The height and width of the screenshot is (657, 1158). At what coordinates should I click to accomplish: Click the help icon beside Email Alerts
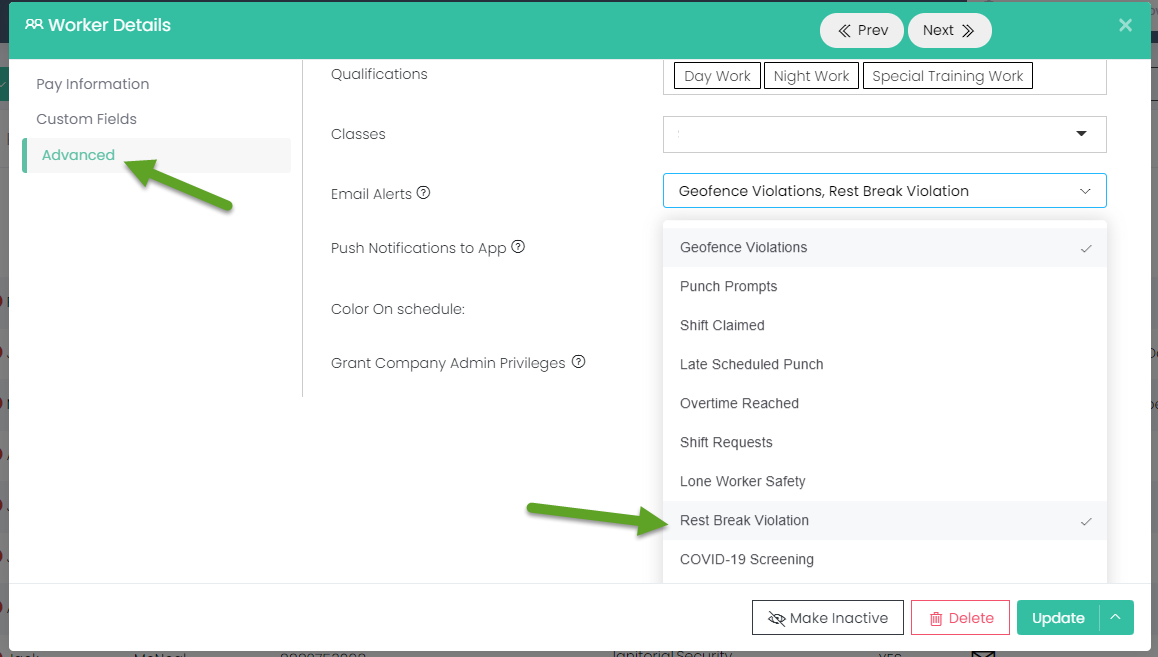pos(423,193)
